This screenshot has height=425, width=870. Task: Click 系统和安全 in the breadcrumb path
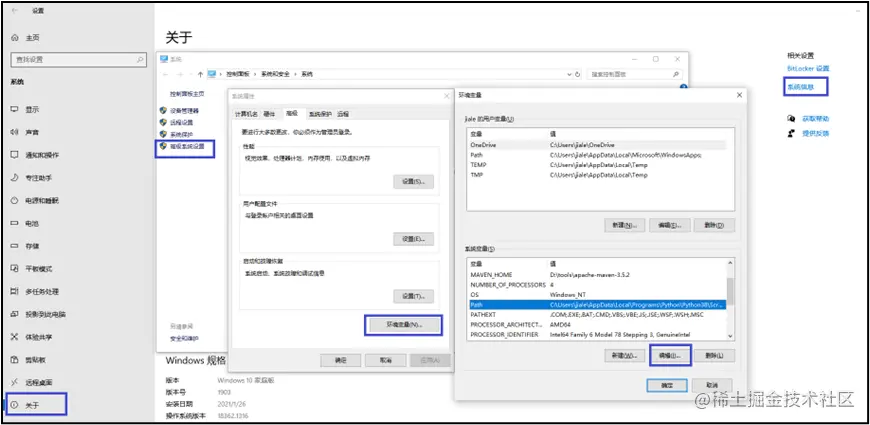click(x=275, y=74)
